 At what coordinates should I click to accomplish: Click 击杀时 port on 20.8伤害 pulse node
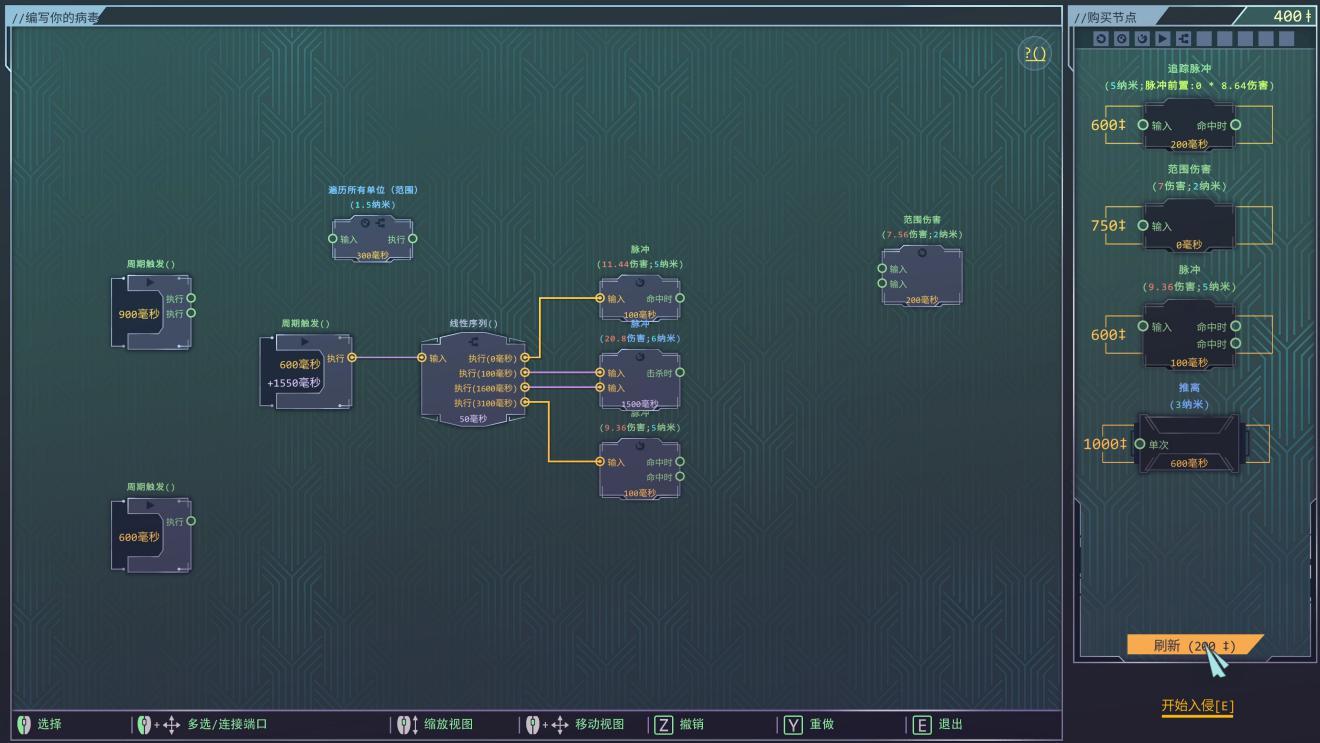point(680,372)
